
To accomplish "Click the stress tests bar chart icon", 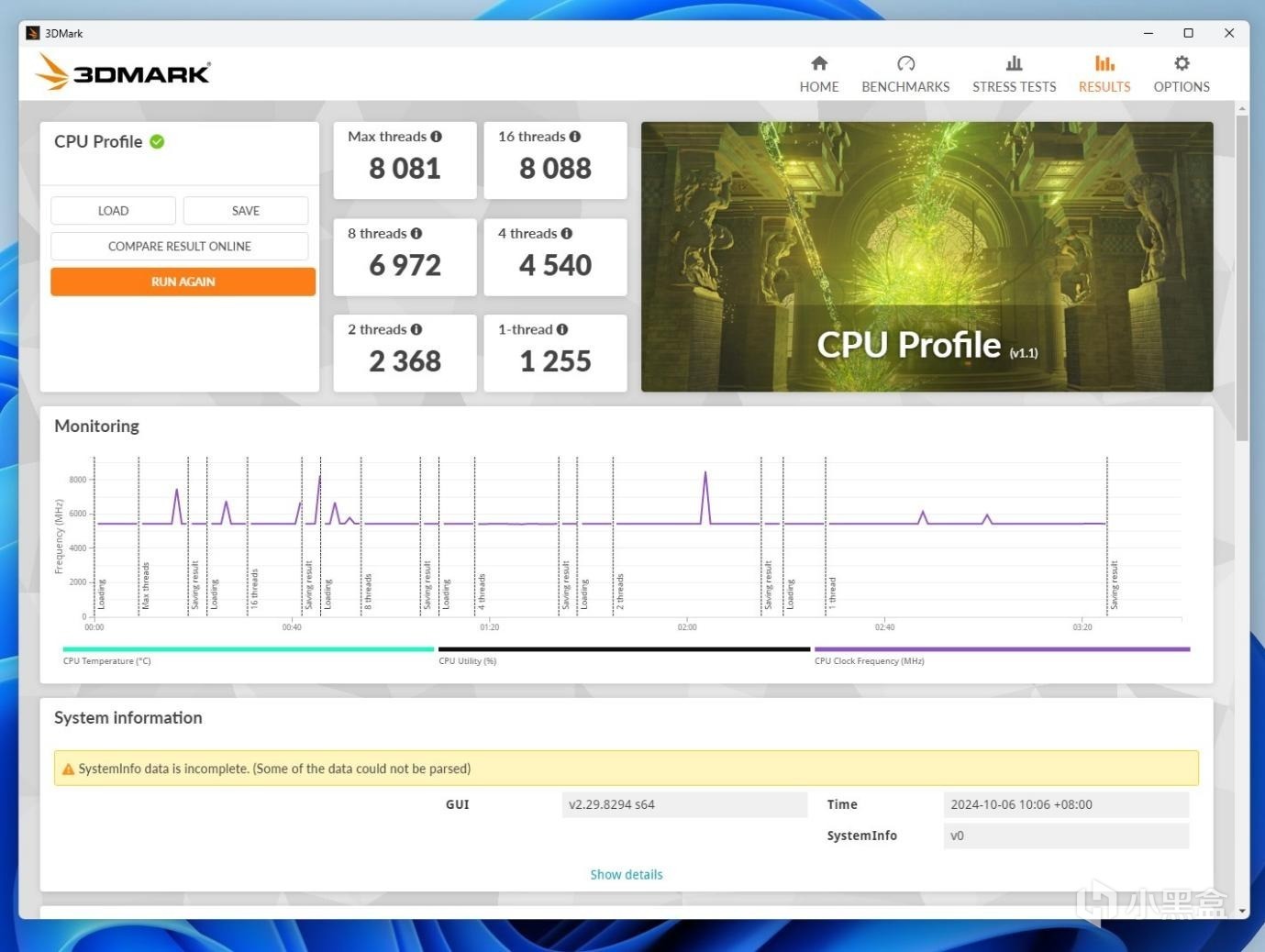I will pos(1014,62).
